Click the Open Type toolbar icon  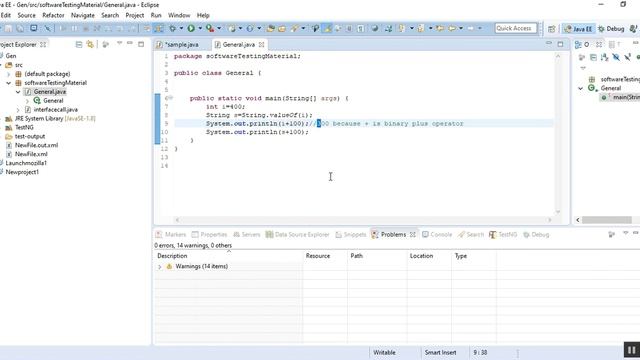pyautogui.click(x=270, y=28)
